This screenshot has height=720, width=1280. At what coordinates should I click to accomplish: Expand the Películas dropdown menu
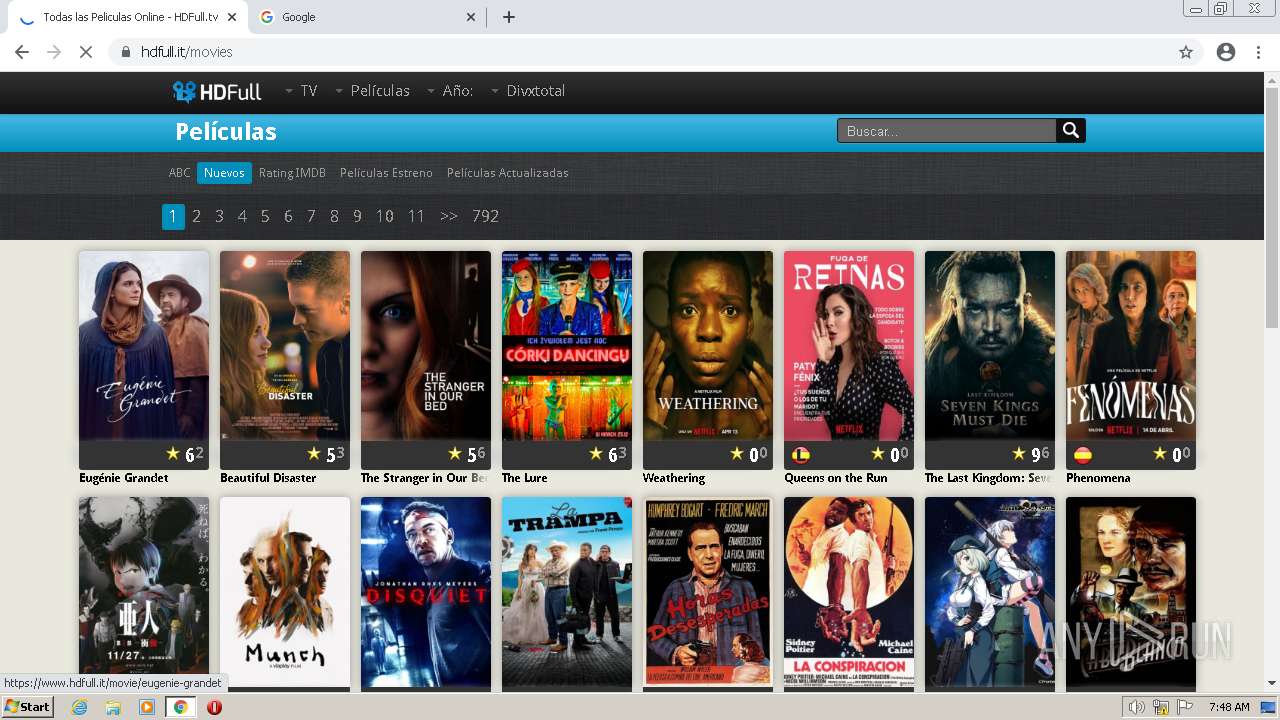click(x=372, y=91)
